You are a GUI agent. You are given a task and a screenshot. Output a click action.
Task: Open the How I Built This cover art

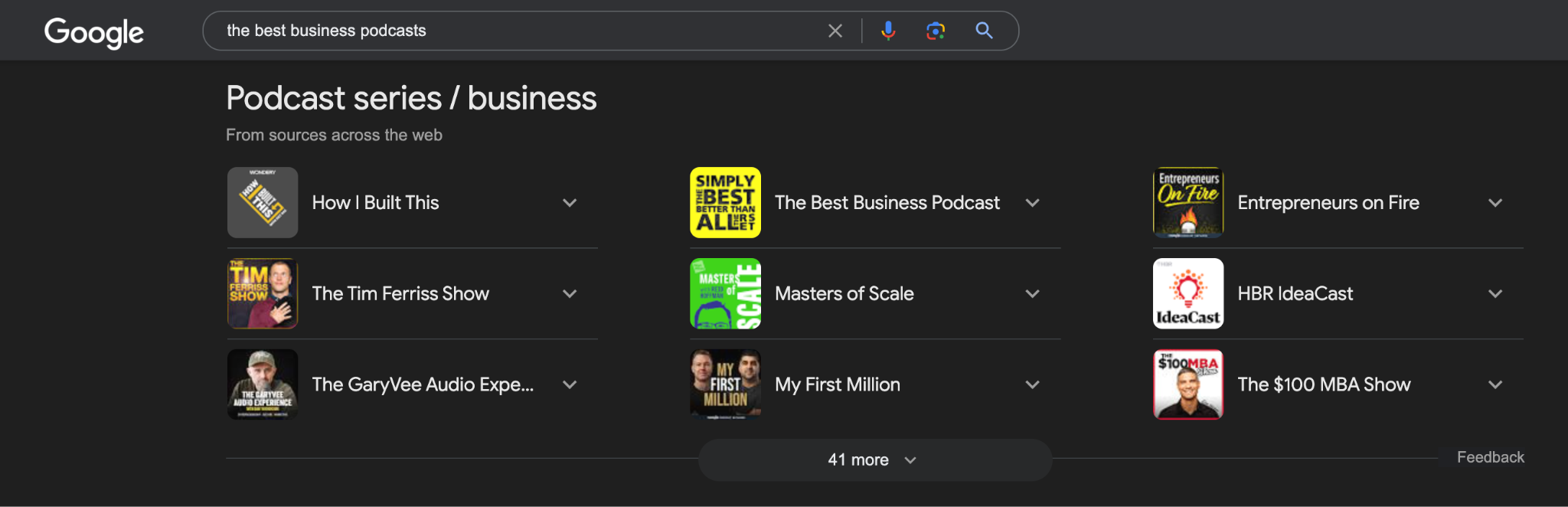tap(263, 202)
